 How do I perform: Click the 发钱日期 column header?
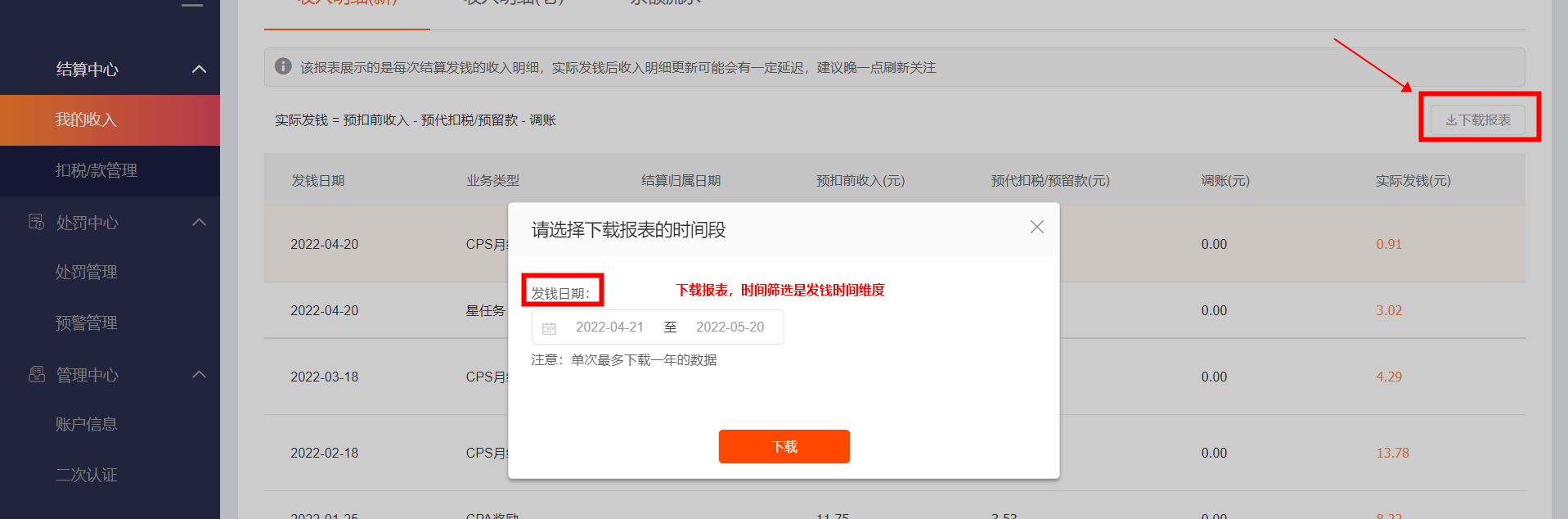tap(318, 181)
